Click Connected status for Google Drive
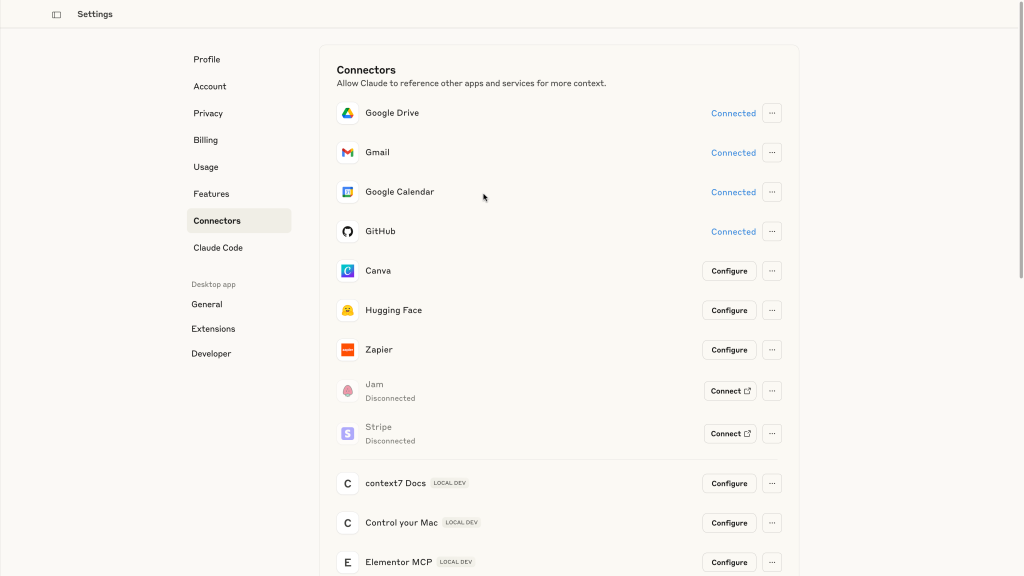1024x576 pixels. pos(733,114)
